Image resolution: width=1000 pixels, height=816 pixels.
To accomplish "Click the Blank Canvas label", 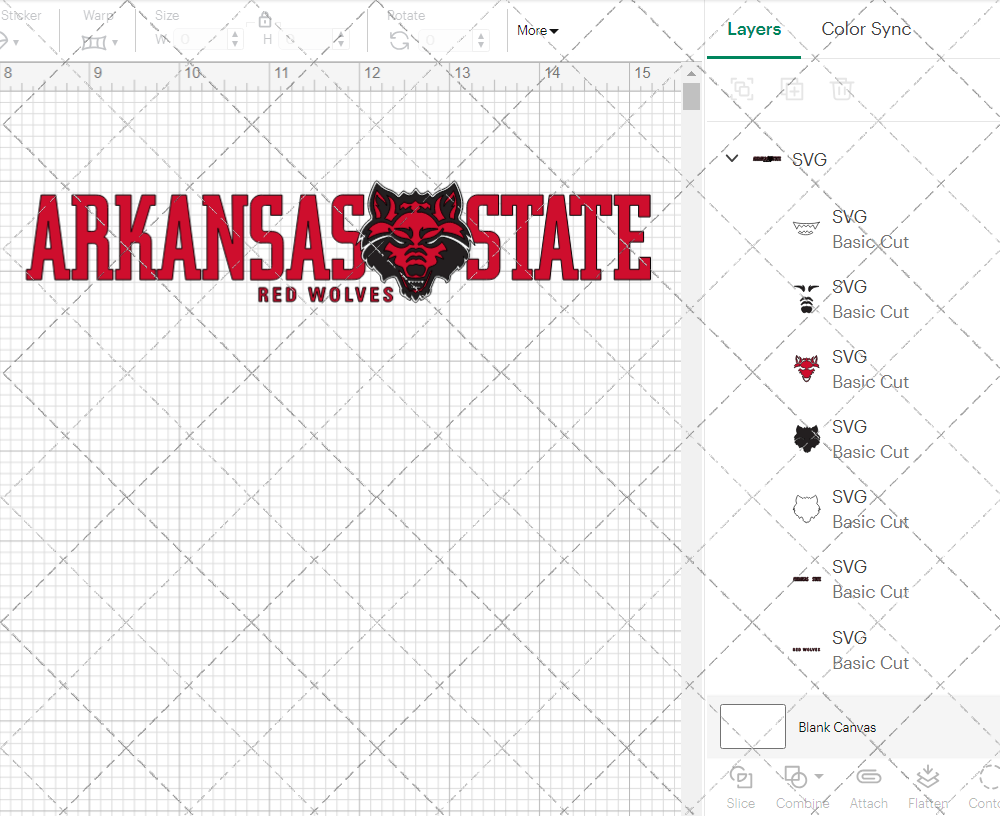I will [x=837, y=727].
